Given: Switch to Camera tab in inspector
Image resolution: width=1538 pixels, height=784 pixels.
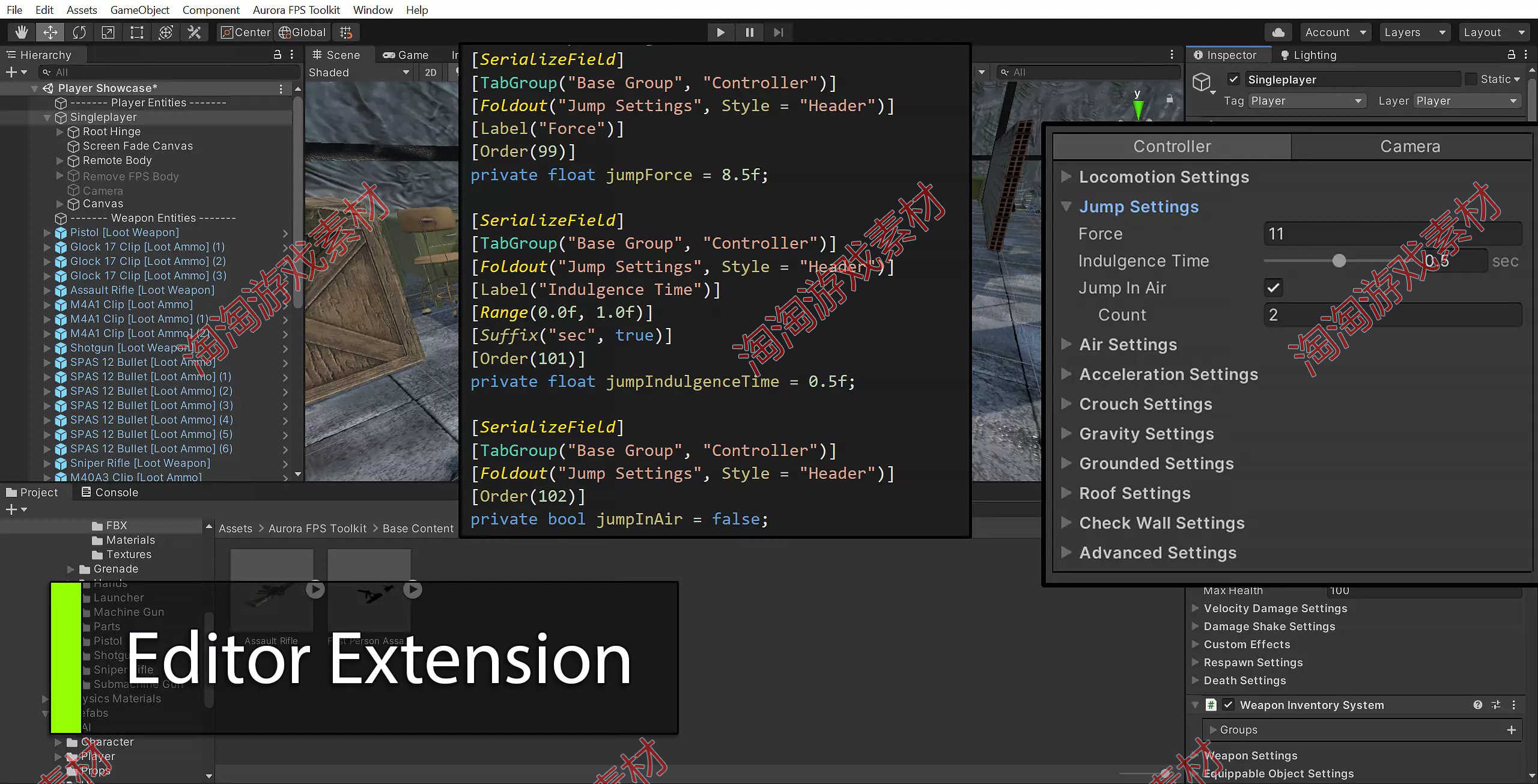Looking at the screenshot, I should coord(1409,147).
